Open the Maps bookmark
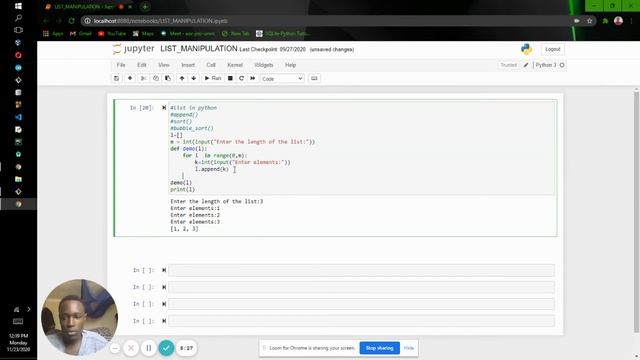Viewport: 640px width, 360px height. (x=143, y=33)
